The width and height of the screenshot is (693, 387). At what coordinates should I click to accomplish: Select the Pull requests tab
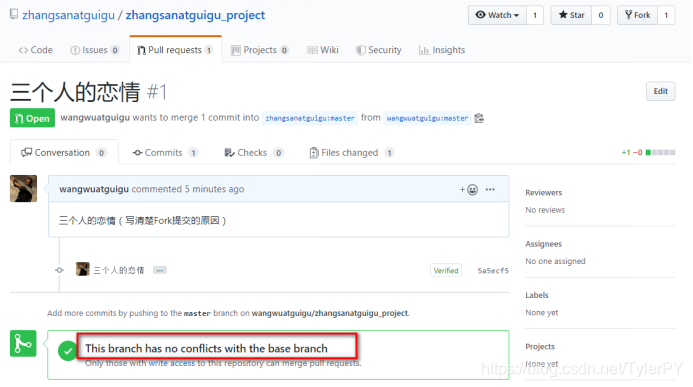175,50
